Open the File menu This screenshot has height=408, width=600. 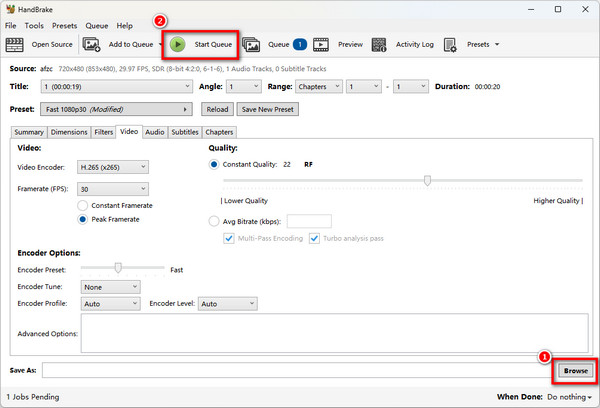(11, 26)
